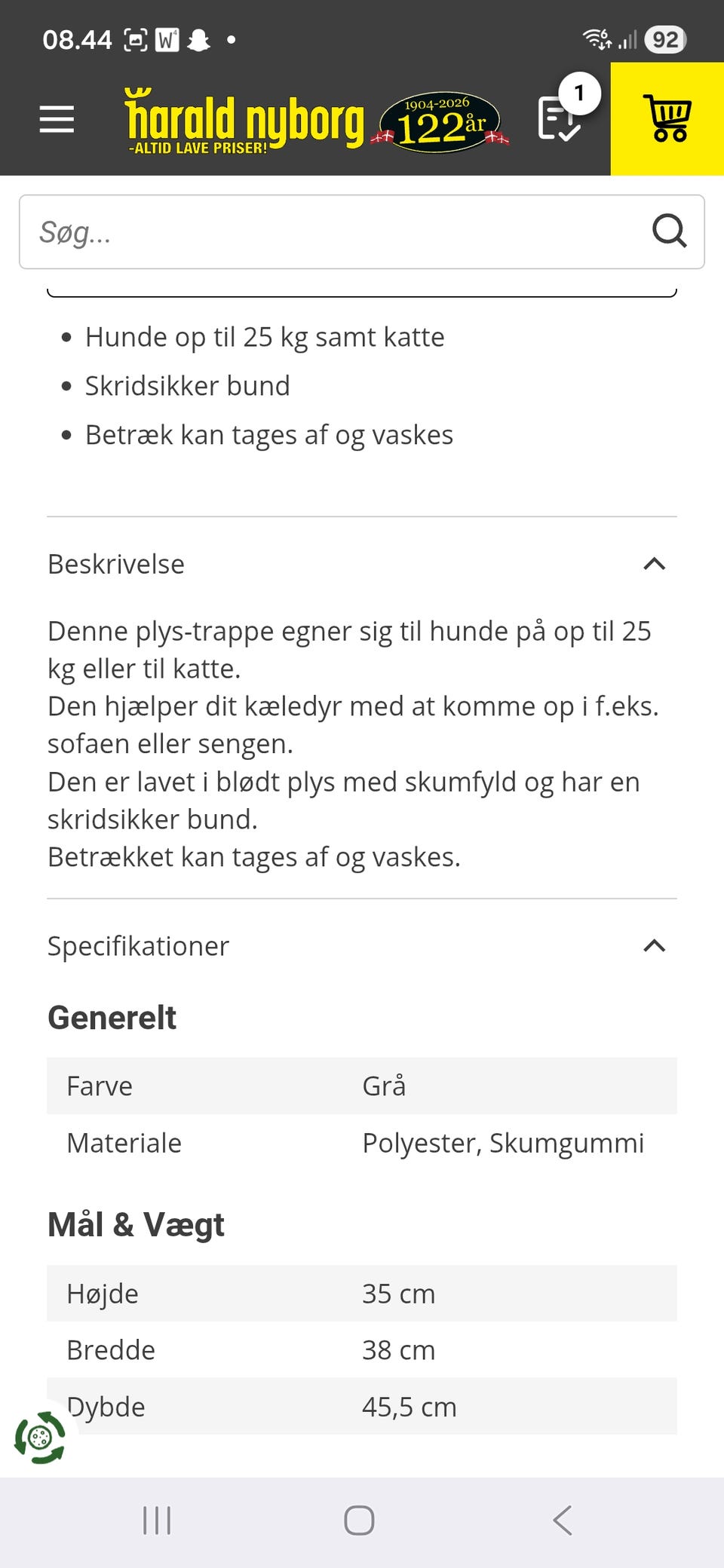Open the hamburger navigation menu
The height and width of the screenshot is (1568, 724).
[x=57, y=119]
